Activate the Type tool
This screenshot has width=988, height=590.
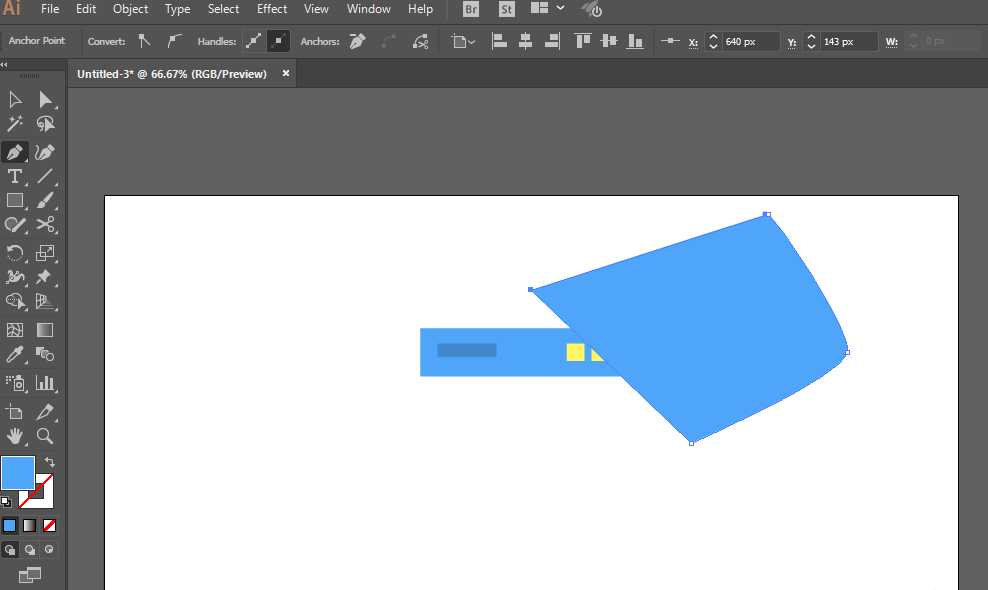click(15, 177)
